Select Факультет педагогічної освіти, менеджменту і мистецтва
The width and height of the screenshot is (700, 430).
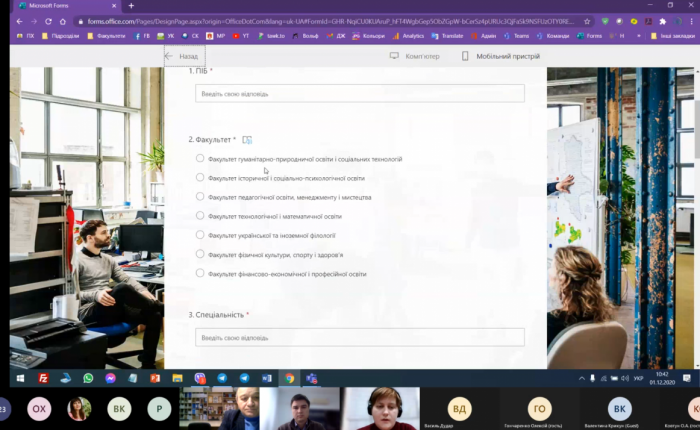(200, 197)
